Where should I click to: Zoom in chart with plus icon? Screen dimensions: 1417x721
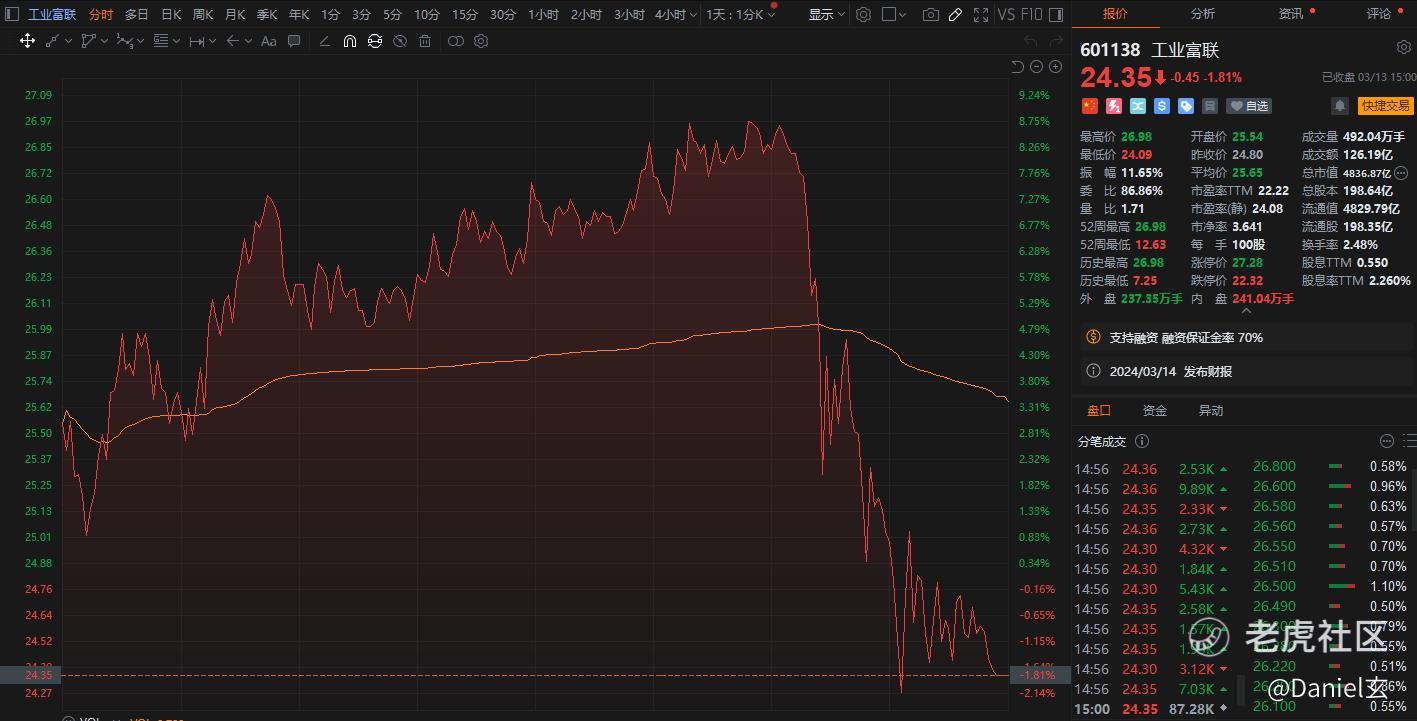1056,66
